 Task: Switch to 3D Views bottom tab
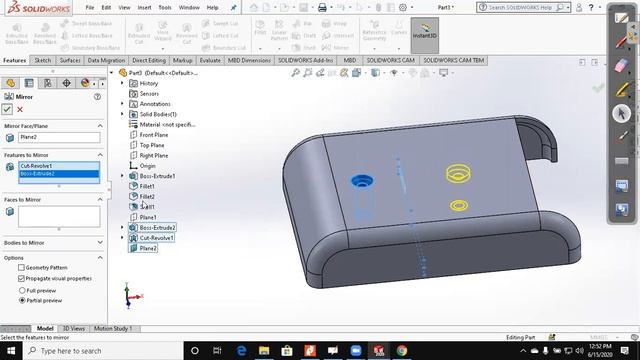click(73, 329)
